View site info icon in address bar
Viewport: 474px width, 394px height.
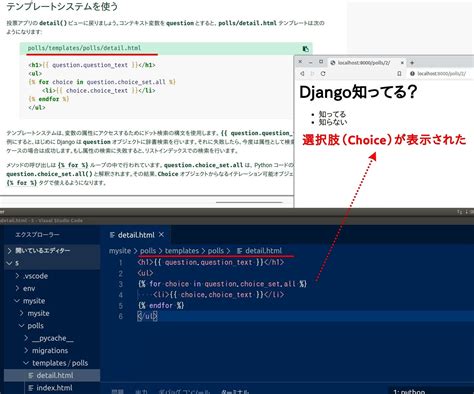[x=412, y=74]
